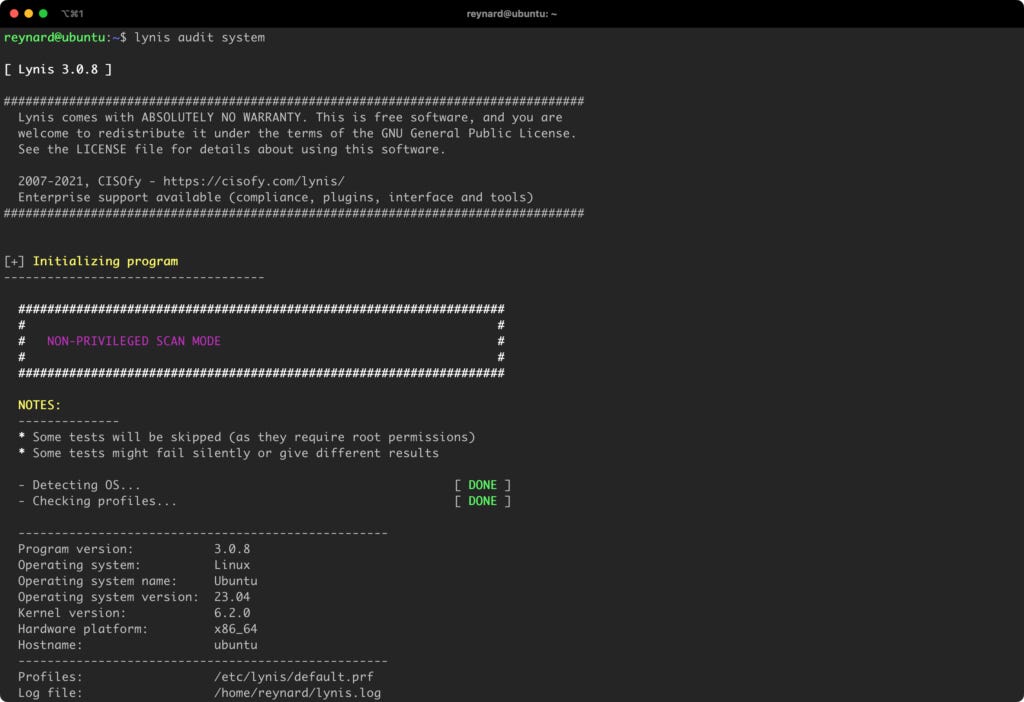Click the reynard@ubuntu window title

click(x=511, y=14)
